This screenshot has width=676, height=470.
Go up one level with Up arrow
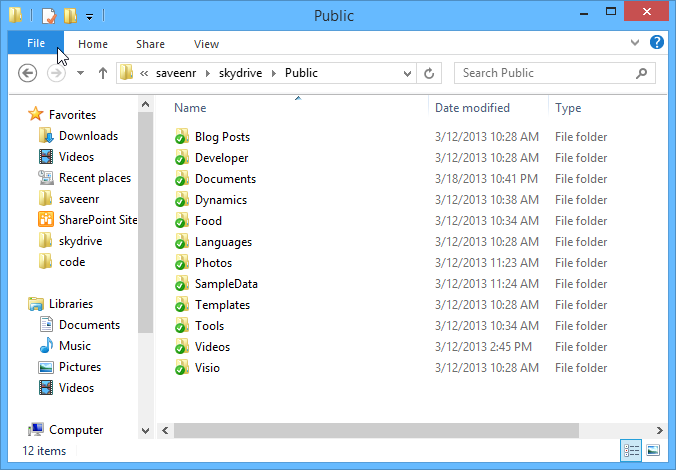(102, 73)
